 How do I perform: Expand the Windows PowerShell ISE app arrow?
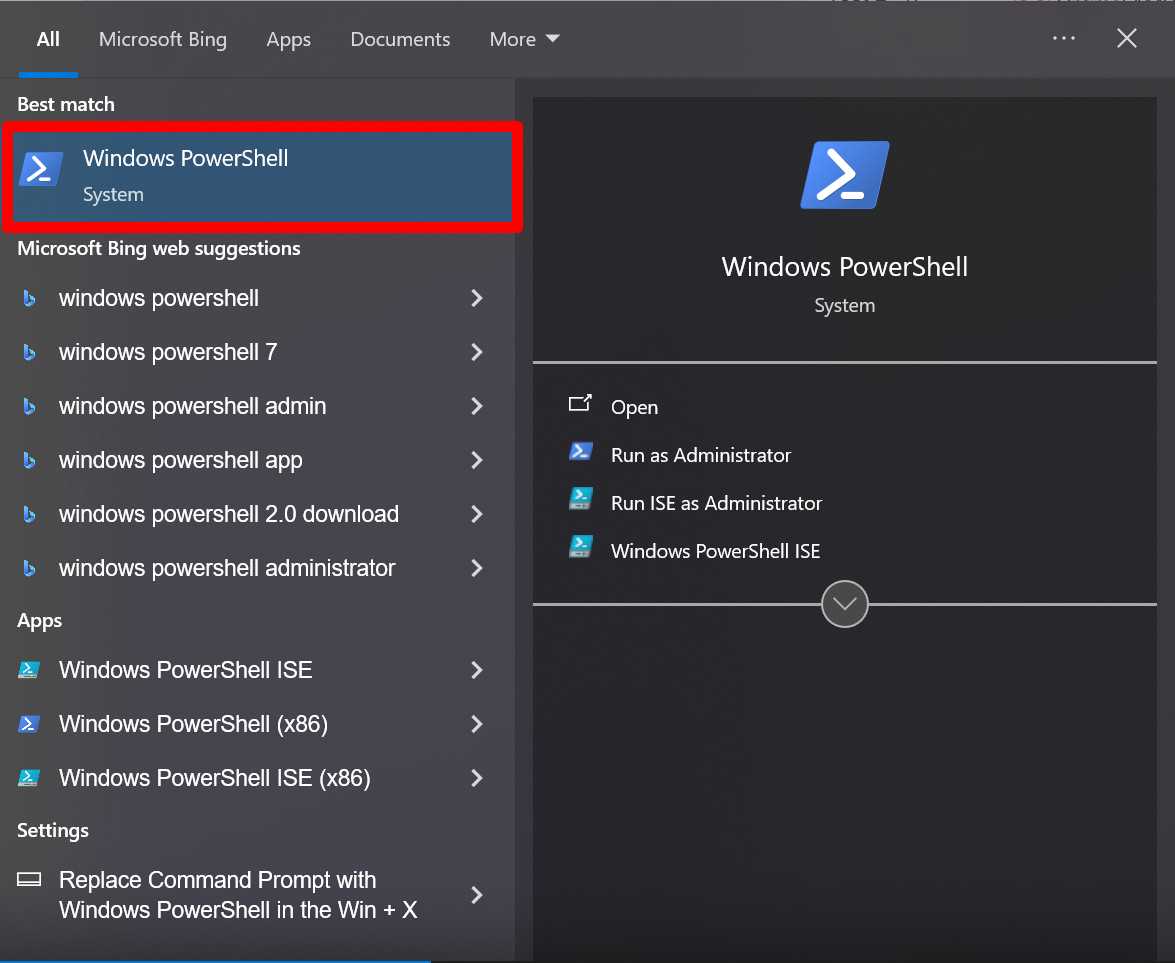pyautogui.click(x=477, y=670)
